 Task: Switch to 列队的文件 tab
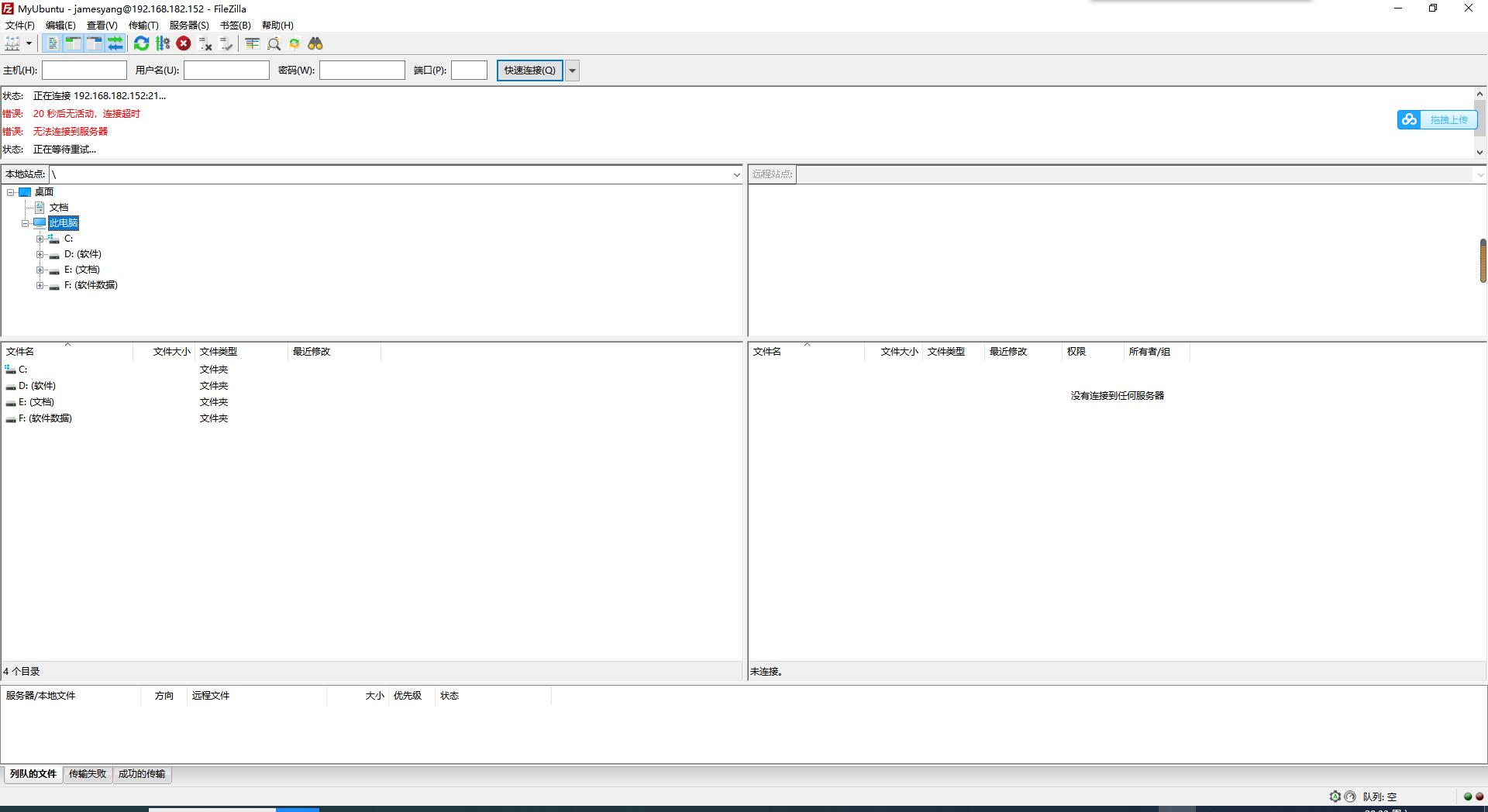(x=33, y=774)
